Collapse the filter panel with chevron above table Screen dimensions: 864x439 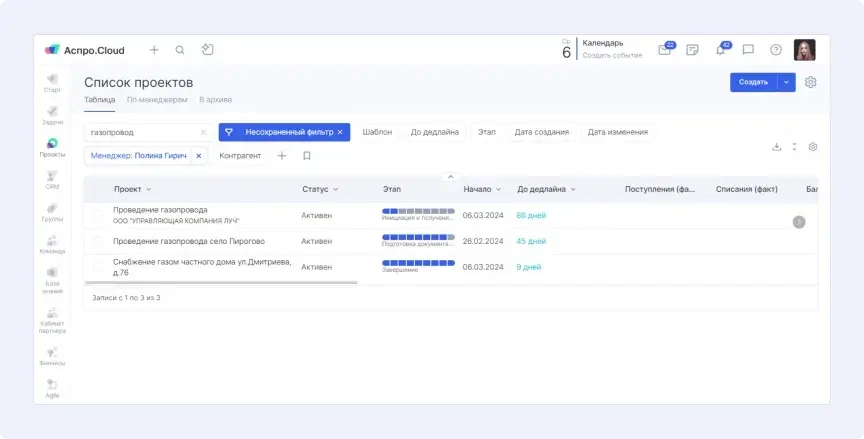(450, 176)
